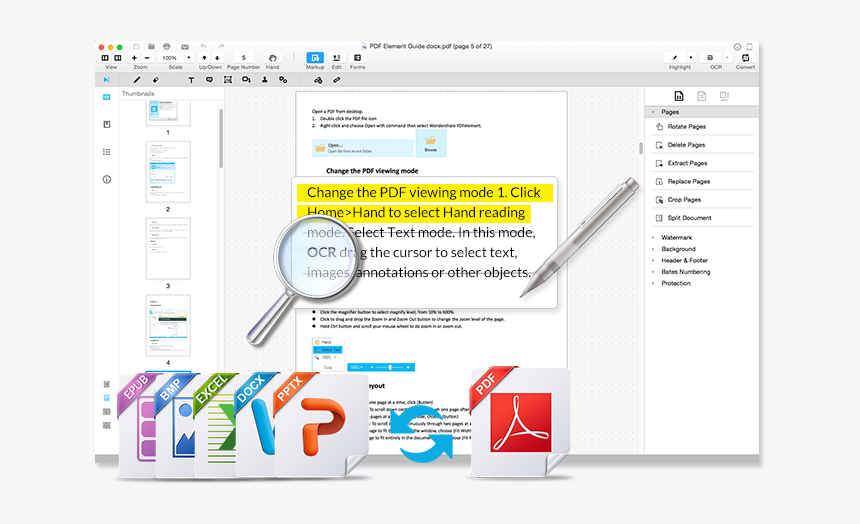Click the 100% Scale value field

(x=170, y=58)
